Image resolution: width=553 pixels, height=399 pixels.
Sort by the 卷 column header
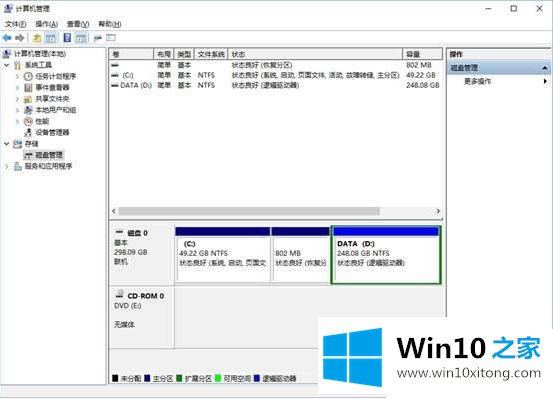[131, 54]
